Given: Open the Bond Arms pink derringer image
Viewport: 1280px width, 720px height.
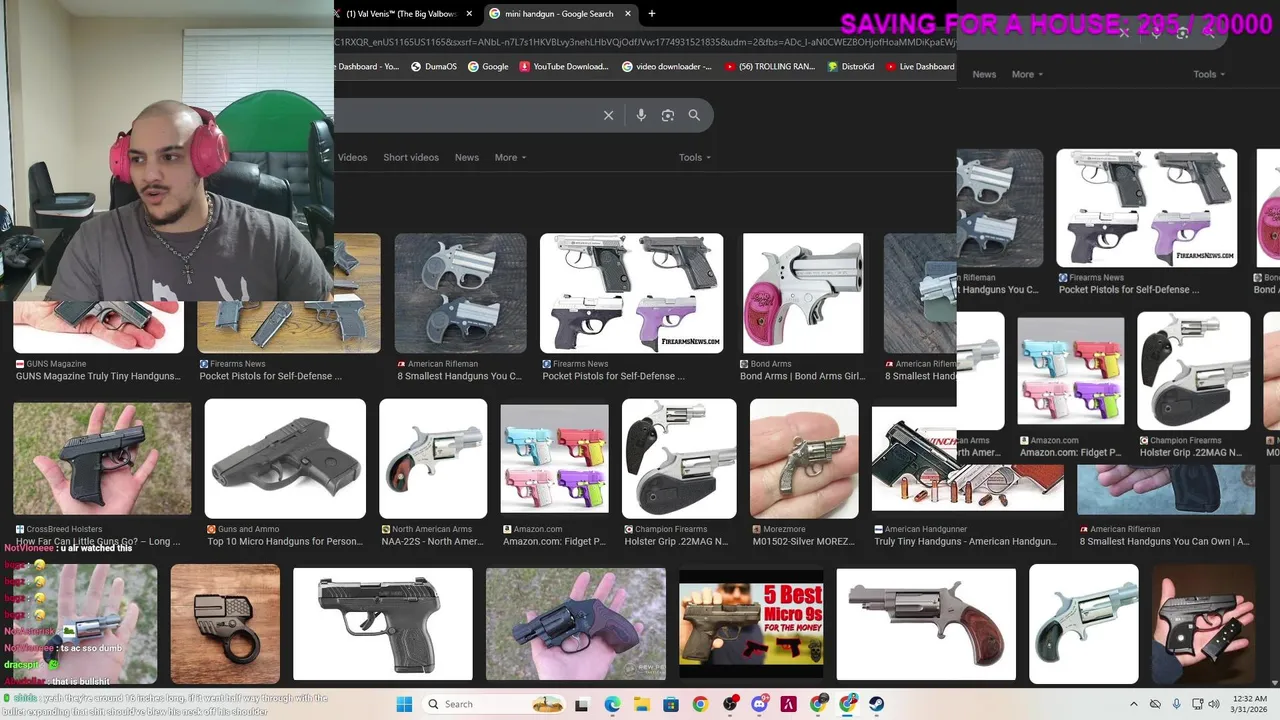Looking at the screenshot, I should pos(803,293).
